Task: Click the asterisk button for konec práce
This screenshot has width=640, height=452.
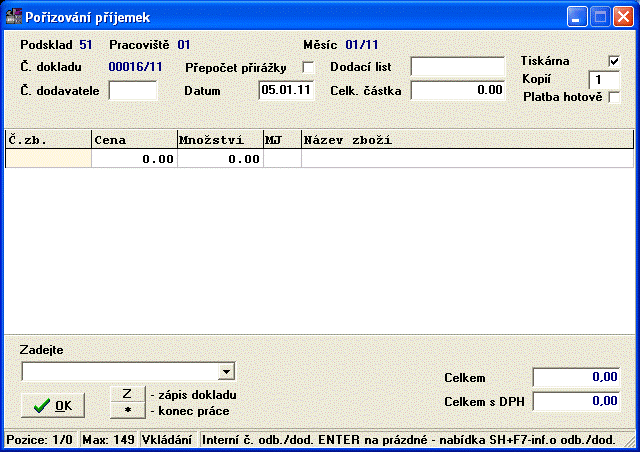Action: 128,410
